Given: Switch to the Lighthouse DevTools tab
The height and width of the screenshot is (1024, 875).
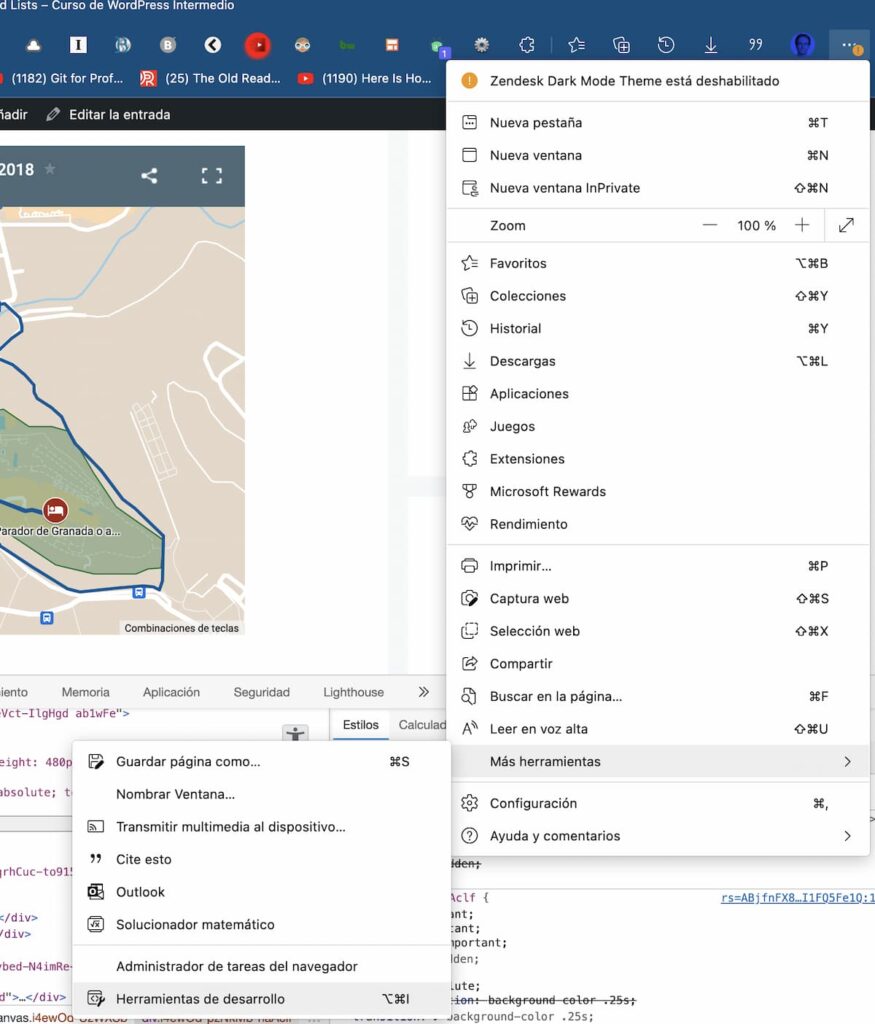Looking at the screenshot, I should coord(353,692).
